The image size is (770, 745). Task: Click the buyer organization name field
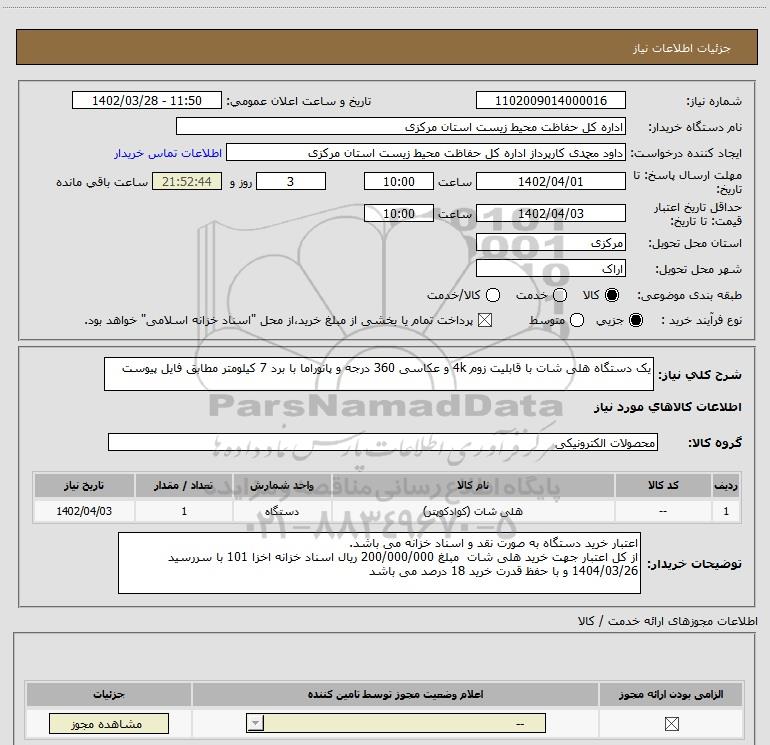pyautogui.click(x=401, y=126)
